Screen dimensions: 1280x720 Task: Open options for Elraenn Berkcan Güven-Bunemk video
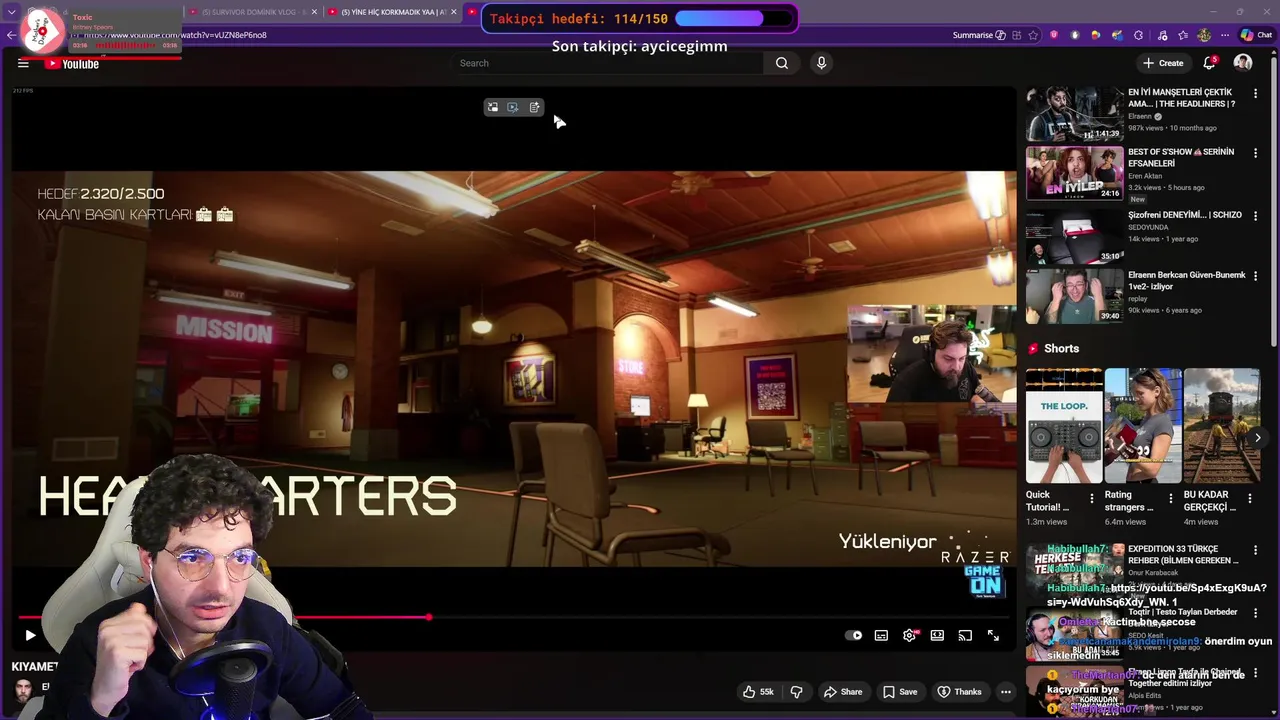point(1256,276)
